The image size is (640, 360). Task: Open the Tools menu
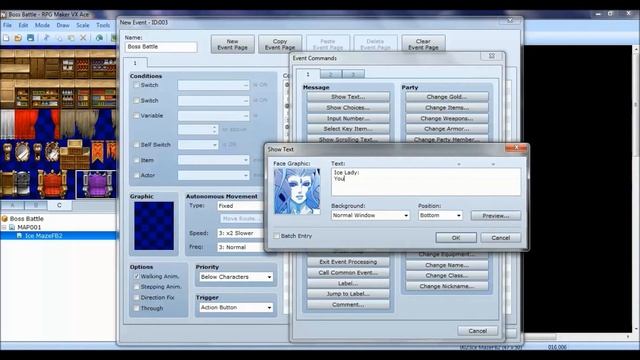click(x=103, y=25)
